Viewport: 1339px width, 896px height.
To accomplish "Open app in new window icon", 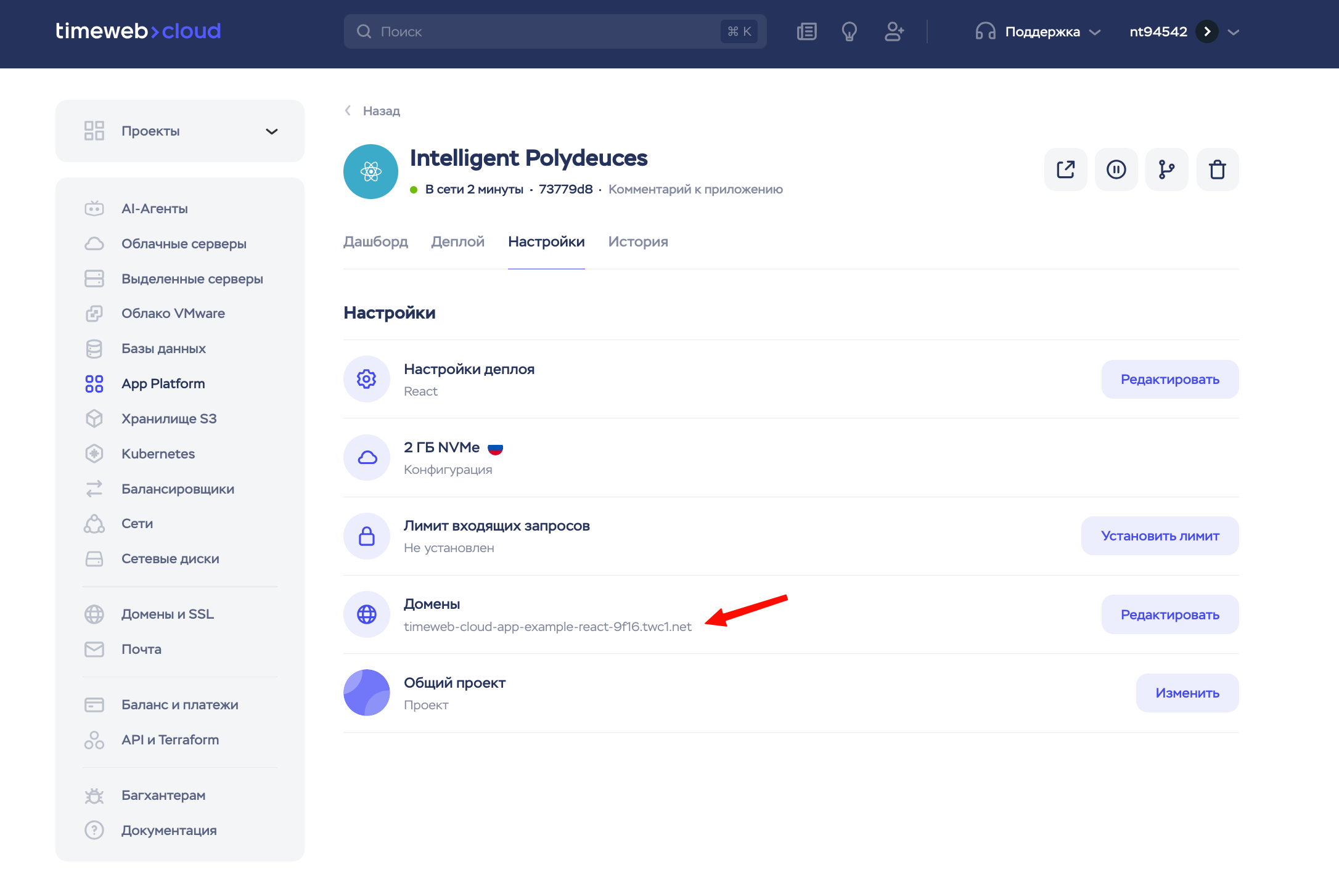I will pos(1065,169).
